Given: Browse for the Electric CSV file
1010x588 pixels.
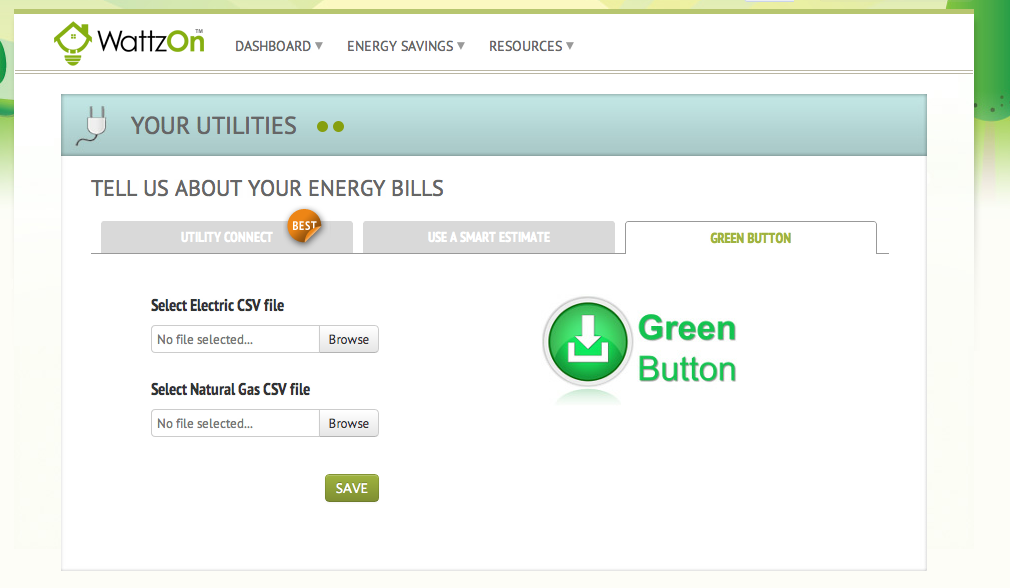Looking at the screenshot, I should [348, 339].
